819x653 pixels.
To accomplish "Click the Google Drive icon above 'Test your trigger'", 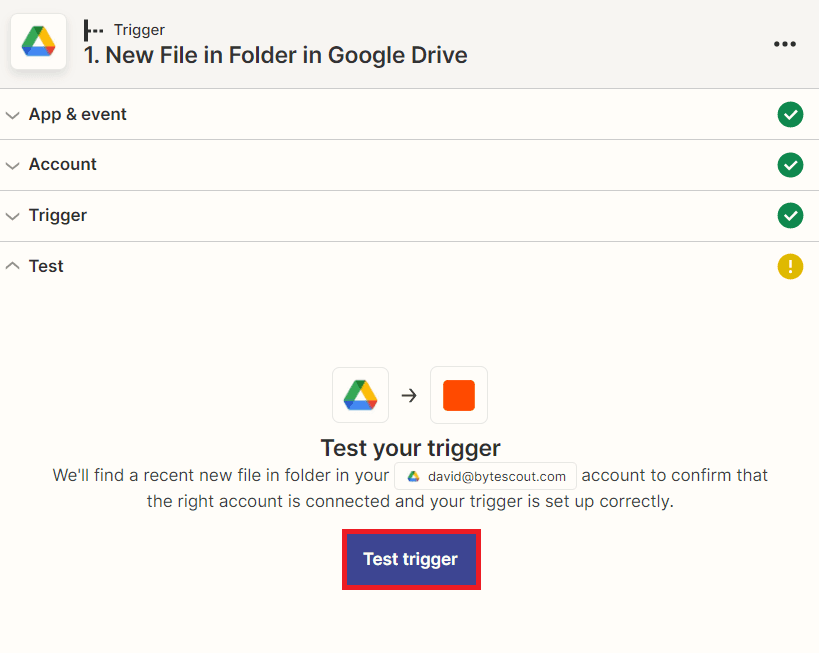I will [360, 395].
